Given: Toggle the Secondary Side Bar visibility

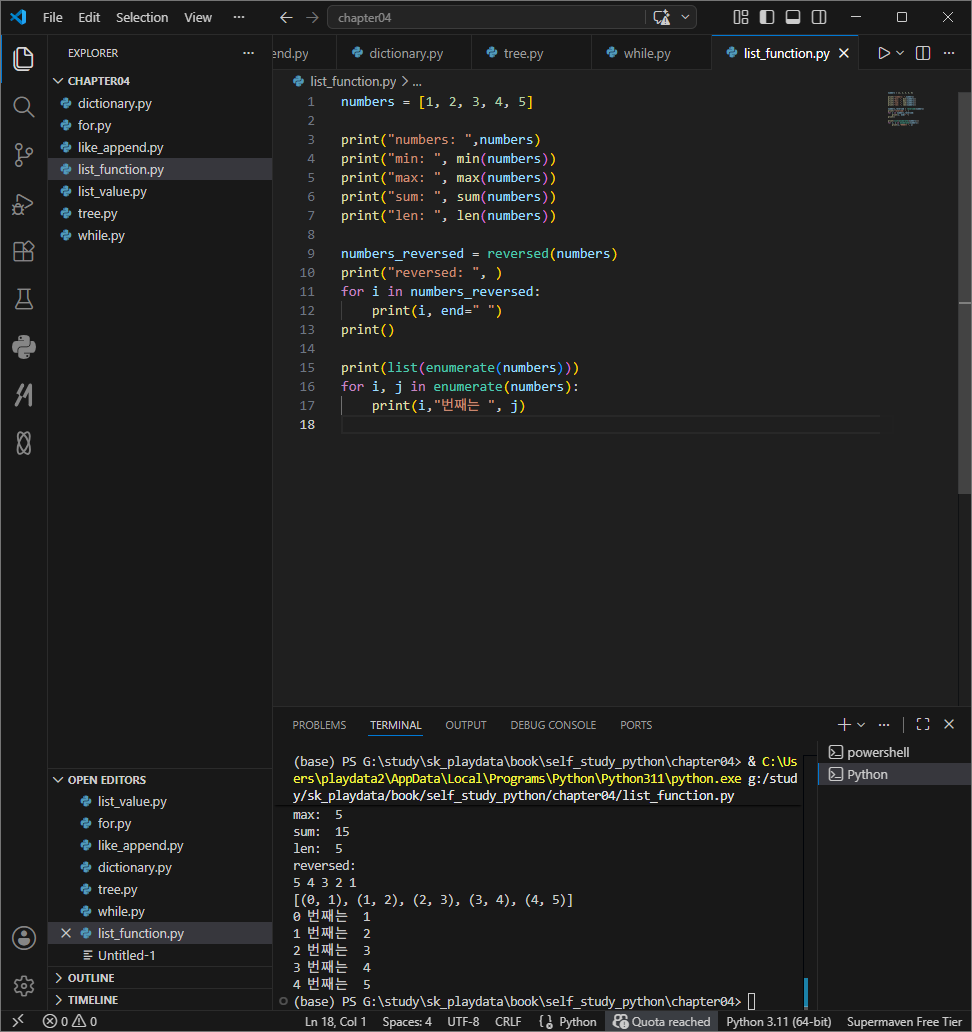Looking at the screenshot, I should coord(819,17).
